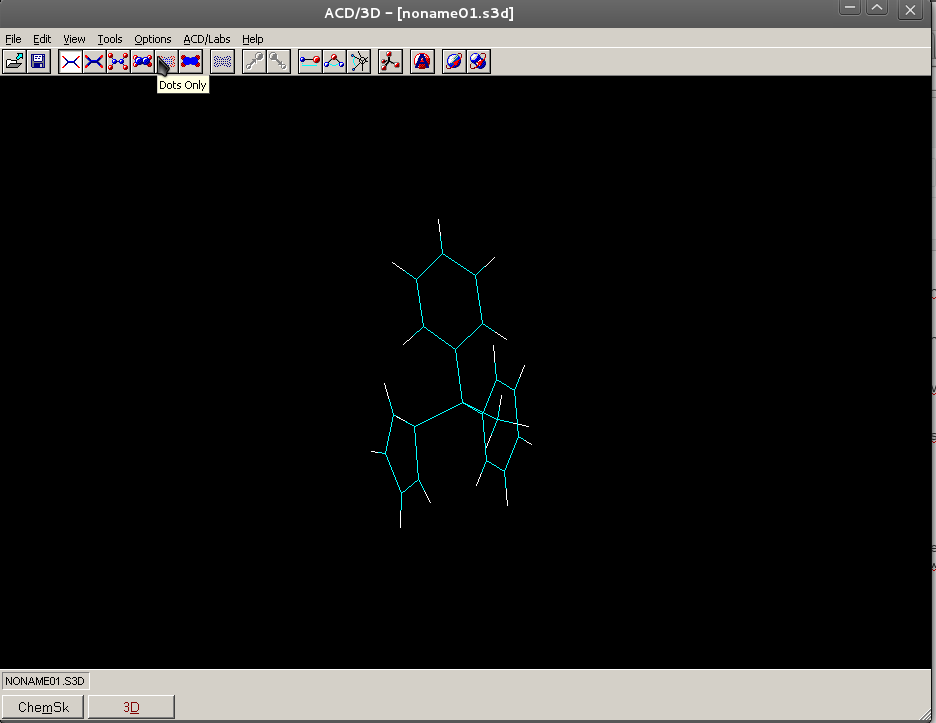Enable the spacefill Balls display

[190, 61]
